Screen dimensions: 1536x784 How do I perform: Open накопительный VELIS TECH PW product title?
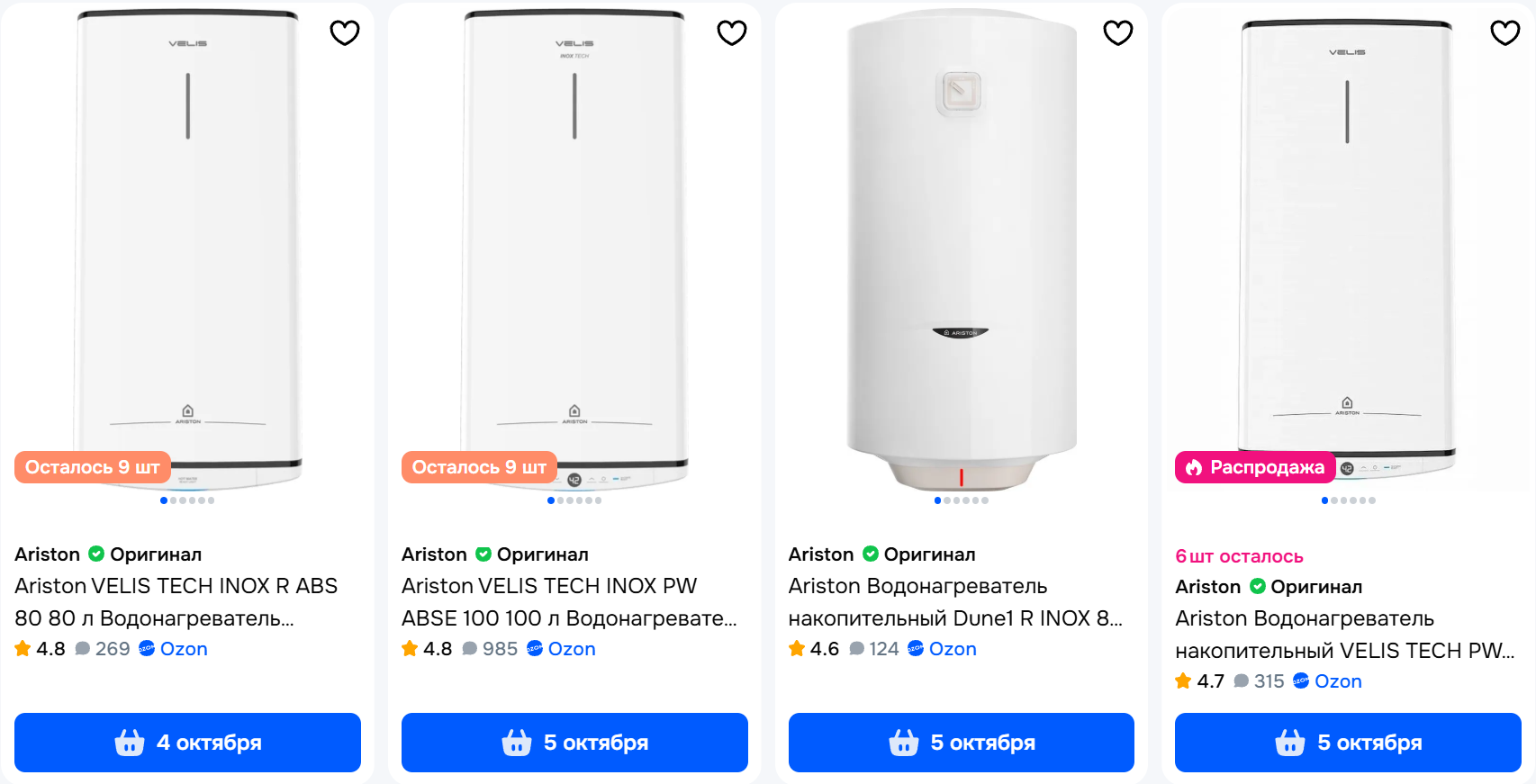pyautogui.click(x=1344, y=635)
